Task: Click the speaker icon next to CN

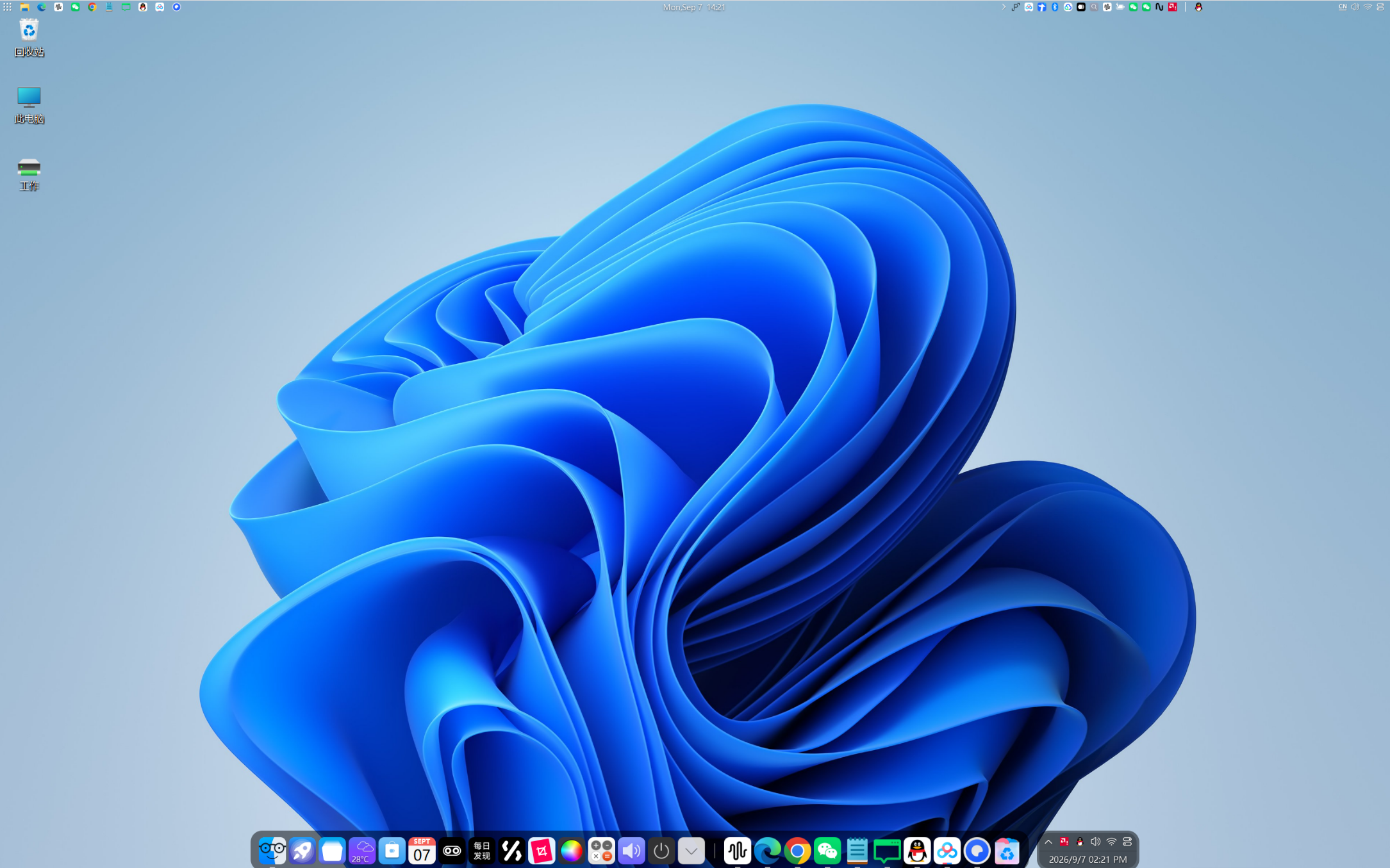Action: pyautogui.click(x=1355, y=7)
